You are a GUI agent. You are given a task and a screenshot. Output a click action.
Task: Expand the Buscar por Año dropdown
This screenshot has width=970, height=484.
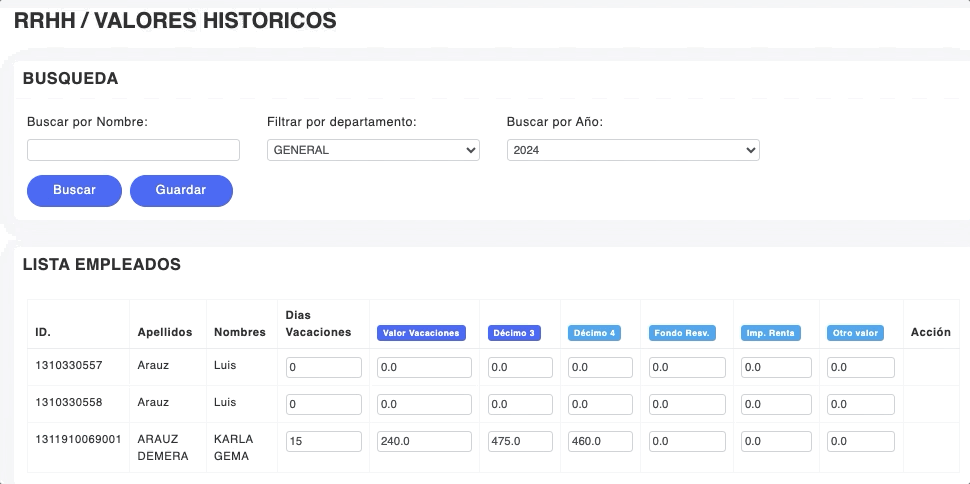(x=633, y=150)
